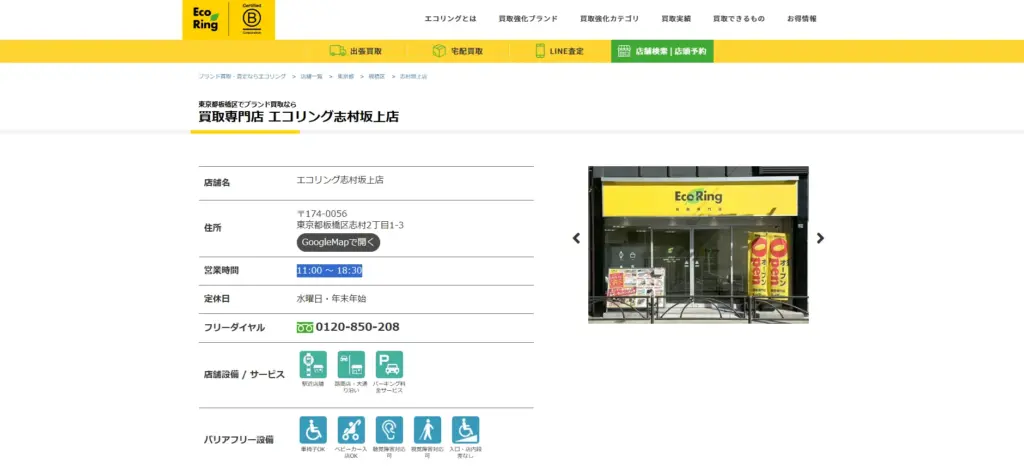1024x467 pixels.
Task: Show next store photo with right arrow
Action: tap(820, 238)
